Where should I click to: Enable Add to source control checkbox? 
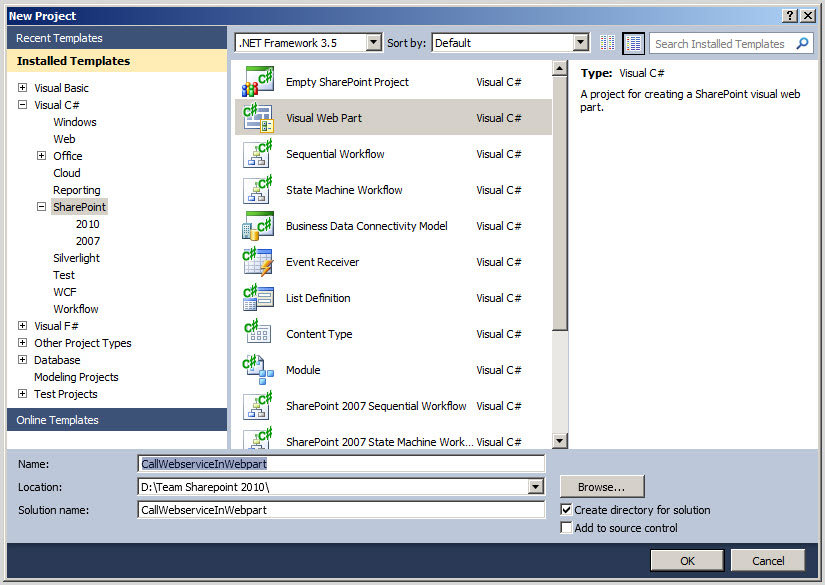pyautogui.click(x=566, y=527)
